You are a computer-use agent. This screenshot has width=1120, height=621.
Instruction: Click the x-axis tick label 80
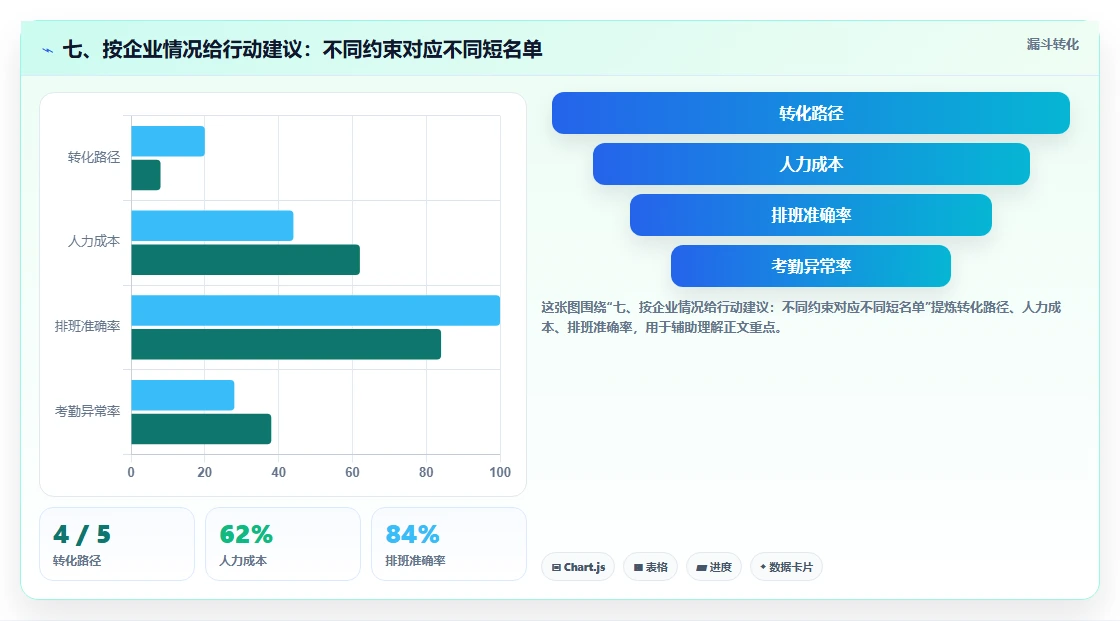click(426, 472)
